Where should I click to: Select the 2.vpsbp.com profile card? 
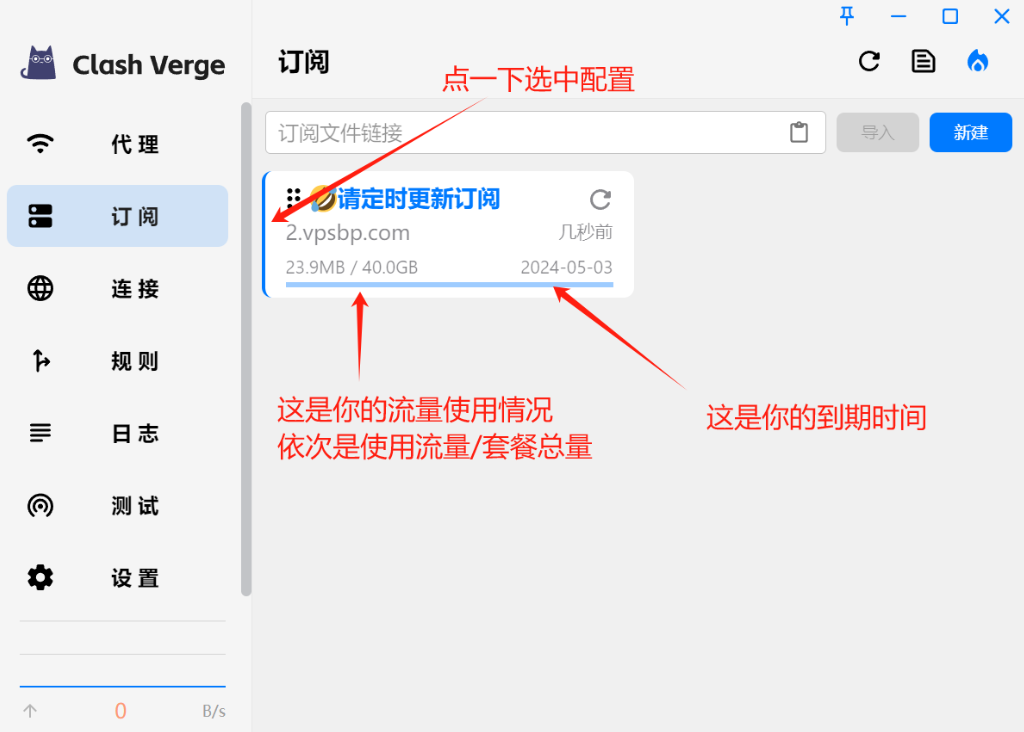click(x=448, y=234)
